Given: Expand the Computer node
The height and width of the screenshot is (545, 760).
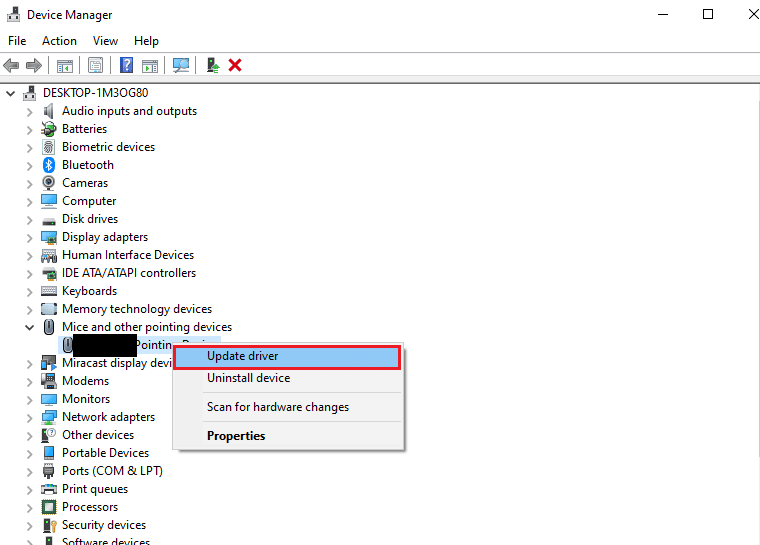Looking at the screenshot, I should 29,202.
